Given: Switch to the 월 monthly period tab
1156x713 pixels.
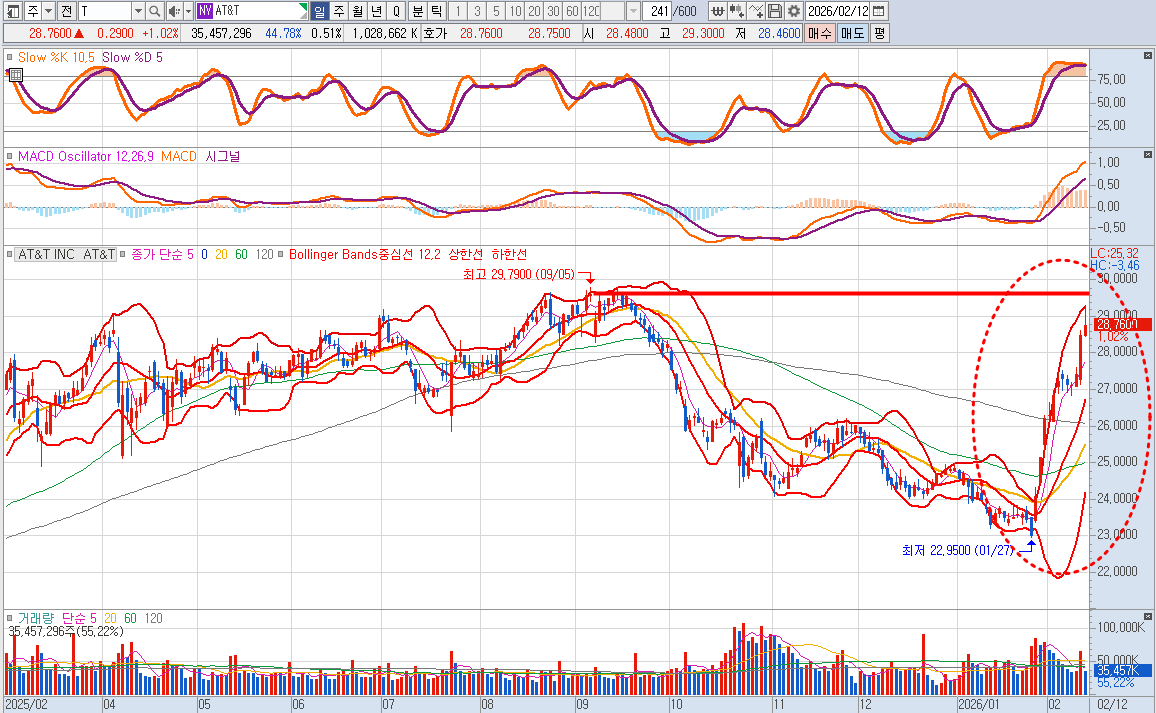Looking at the screenshot, I should coord(357,11).
